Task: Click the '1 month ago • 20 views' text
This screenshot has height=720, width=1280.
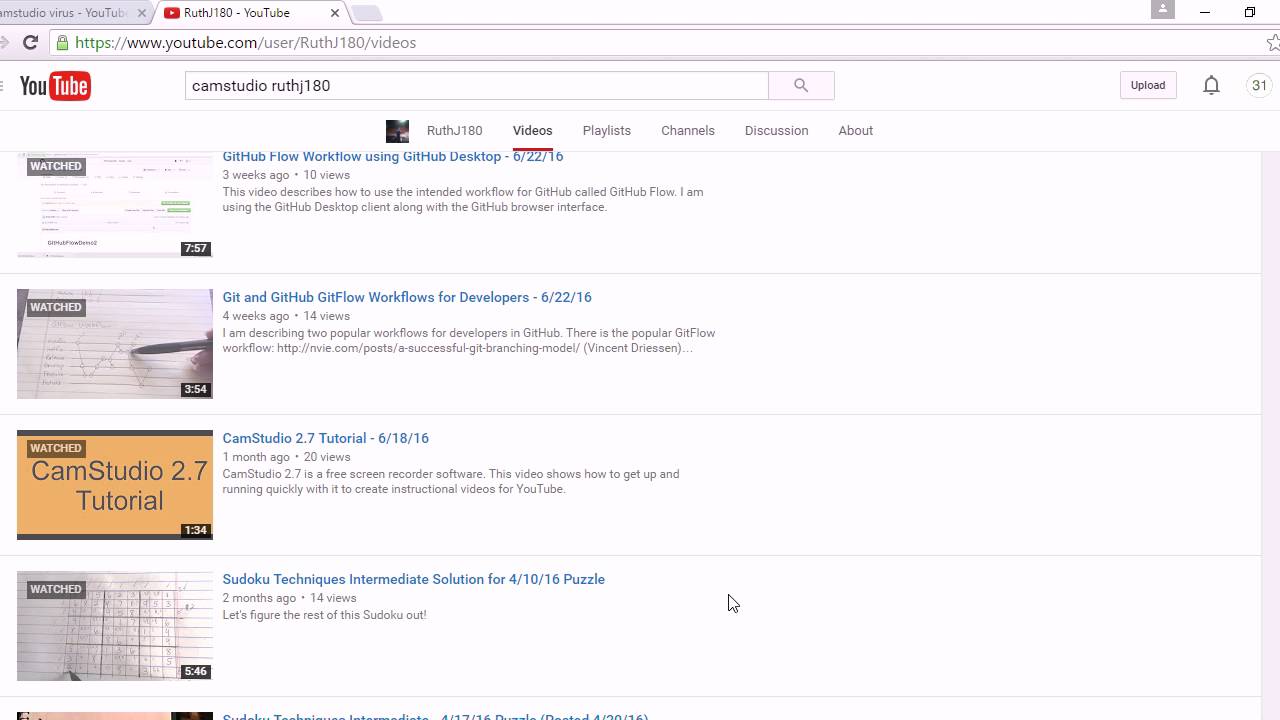Action: point(286,457)
